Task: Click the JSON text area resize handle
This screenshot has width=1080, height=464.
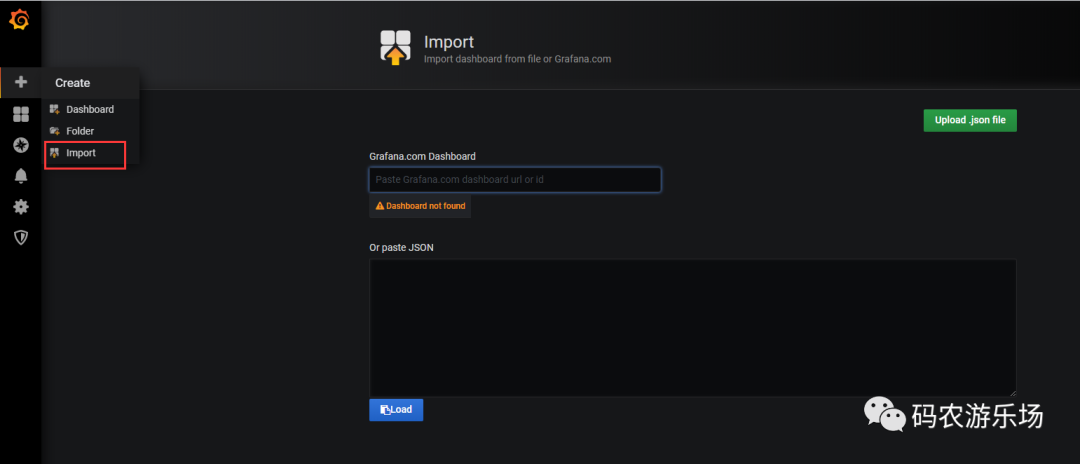Action: (x=1012, y=392)
